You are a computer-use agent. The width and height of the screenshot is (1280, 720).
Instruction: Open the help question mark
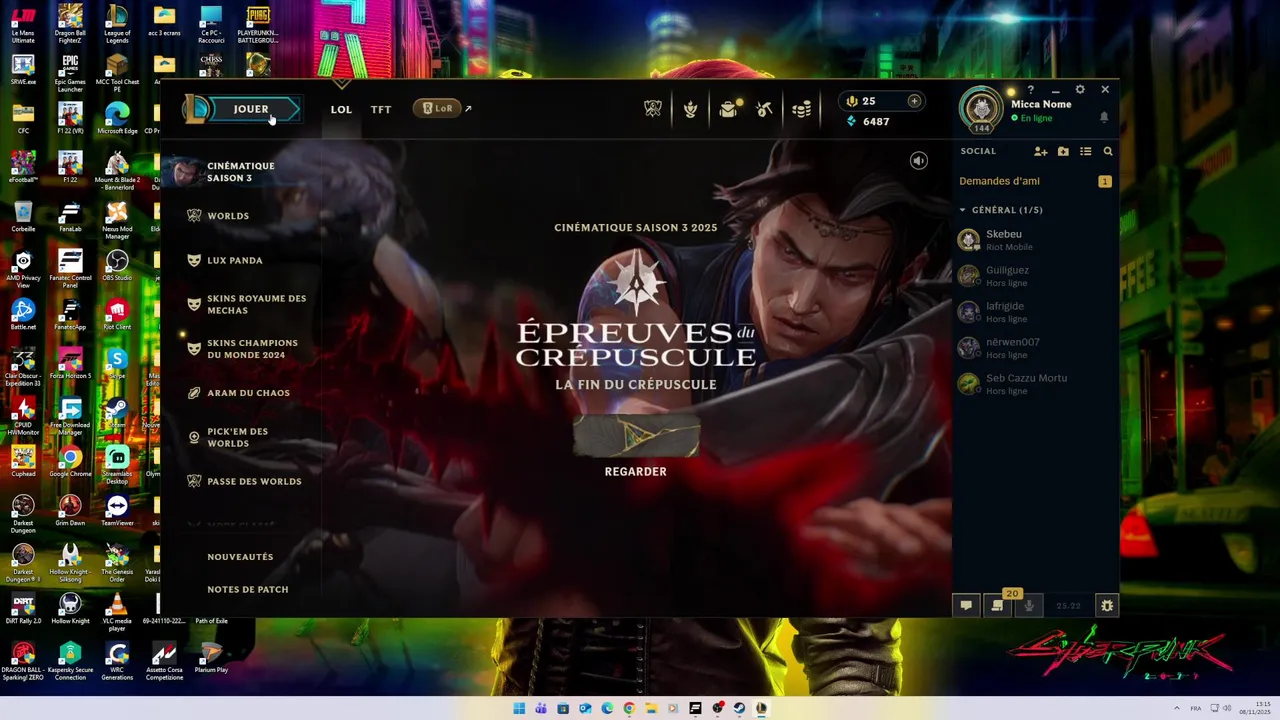(x=1030, y=90)
